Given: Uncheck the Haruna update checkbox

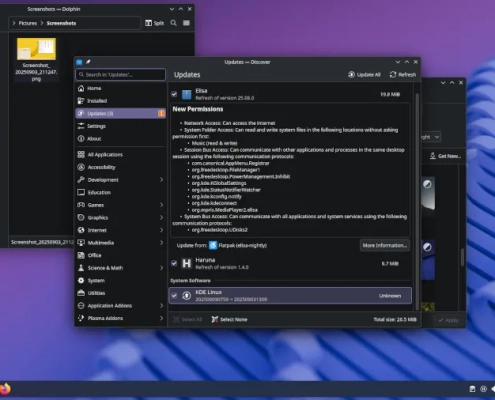Looking at the screenshot, I should click(174, 263).
